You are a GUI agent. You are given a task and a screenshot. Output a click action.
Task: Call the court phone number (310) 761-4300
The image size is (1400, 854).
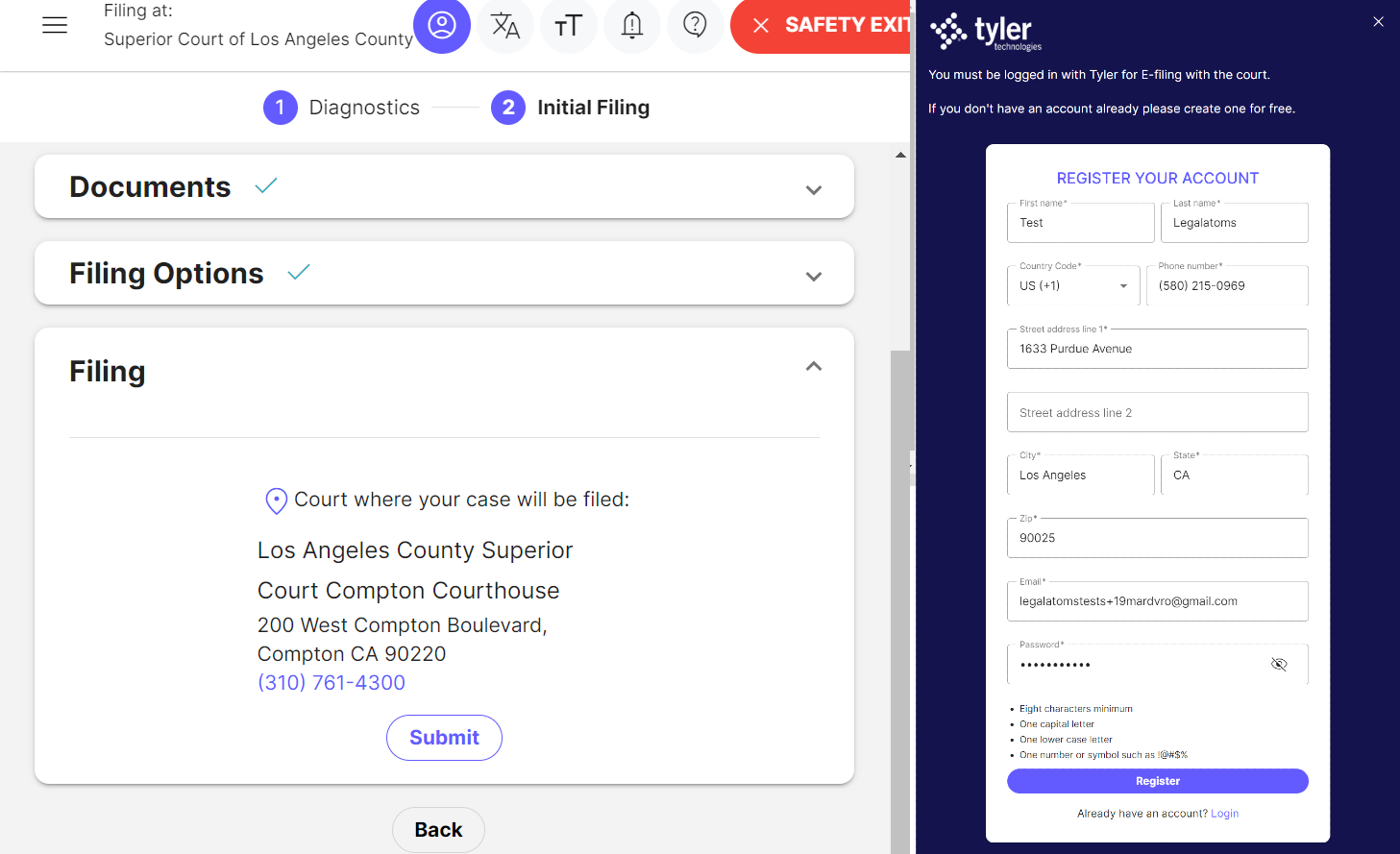point(332,683)
